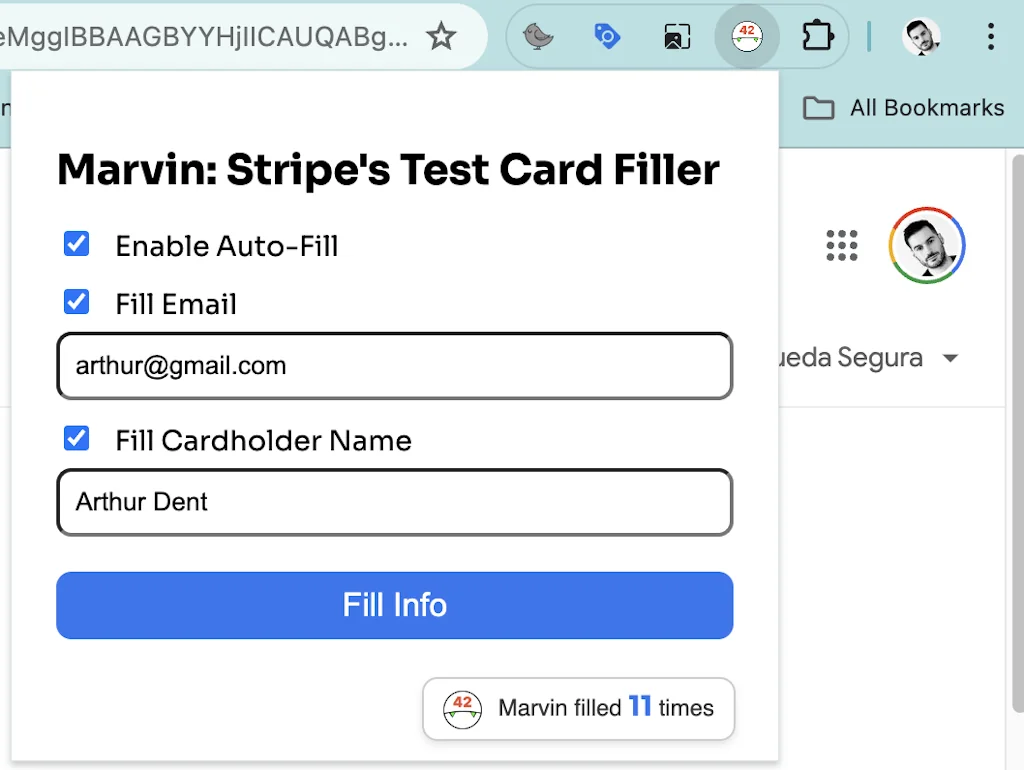1024x770 pixels.
Task: Click the page's vertical scrollbar
Action: 1017,400
